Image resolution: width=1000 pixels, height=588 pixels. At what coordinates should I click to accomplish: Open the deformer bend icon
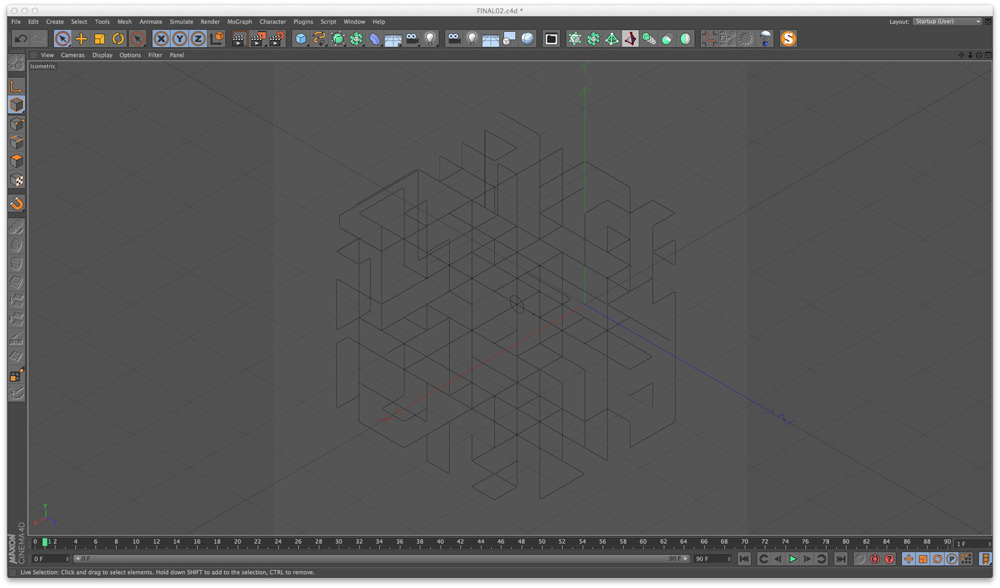coord(374,39)
